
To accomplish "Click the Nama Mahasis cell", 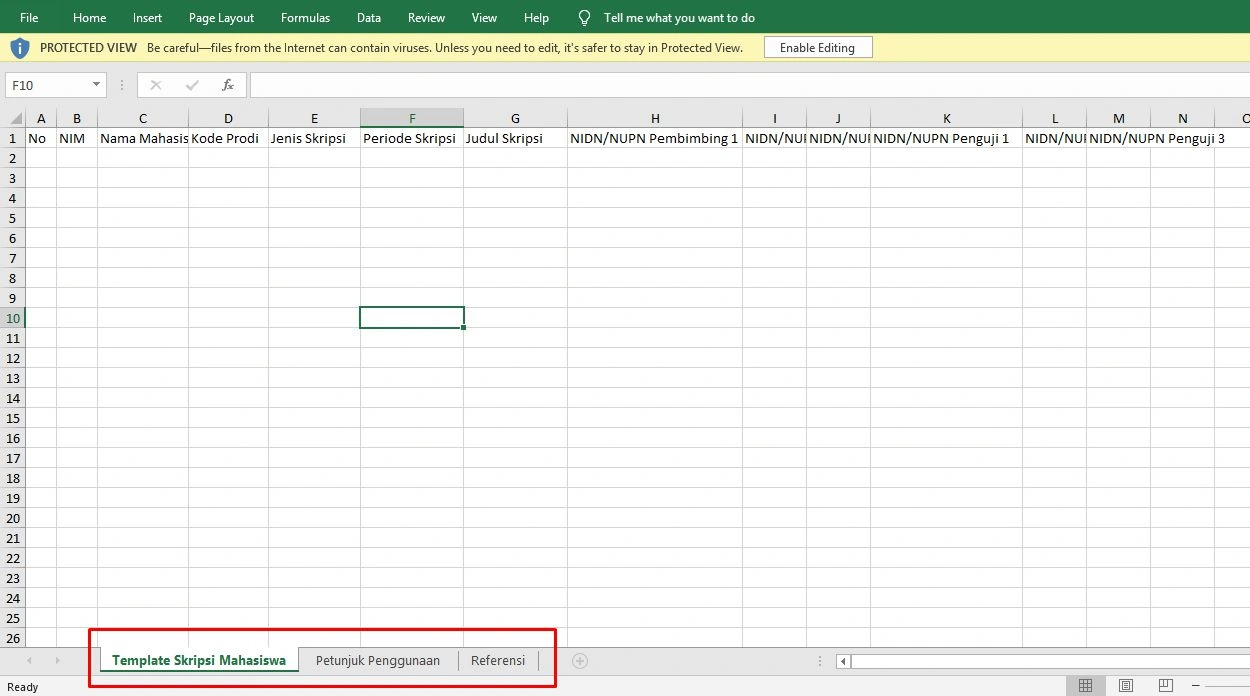I will point(143,138).
